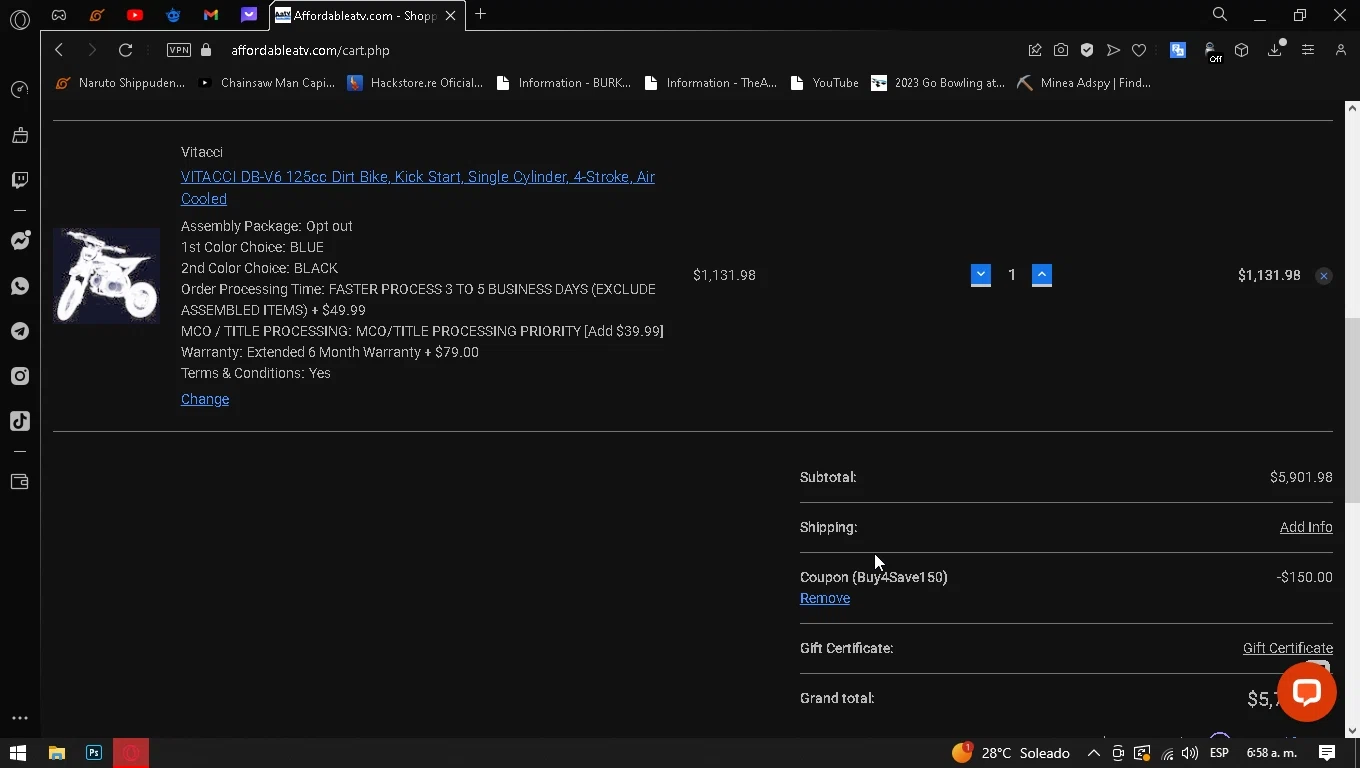Open the extensions cube icon
The height and width of the screenshot is (768, 1360).
tap(1241, 50)
